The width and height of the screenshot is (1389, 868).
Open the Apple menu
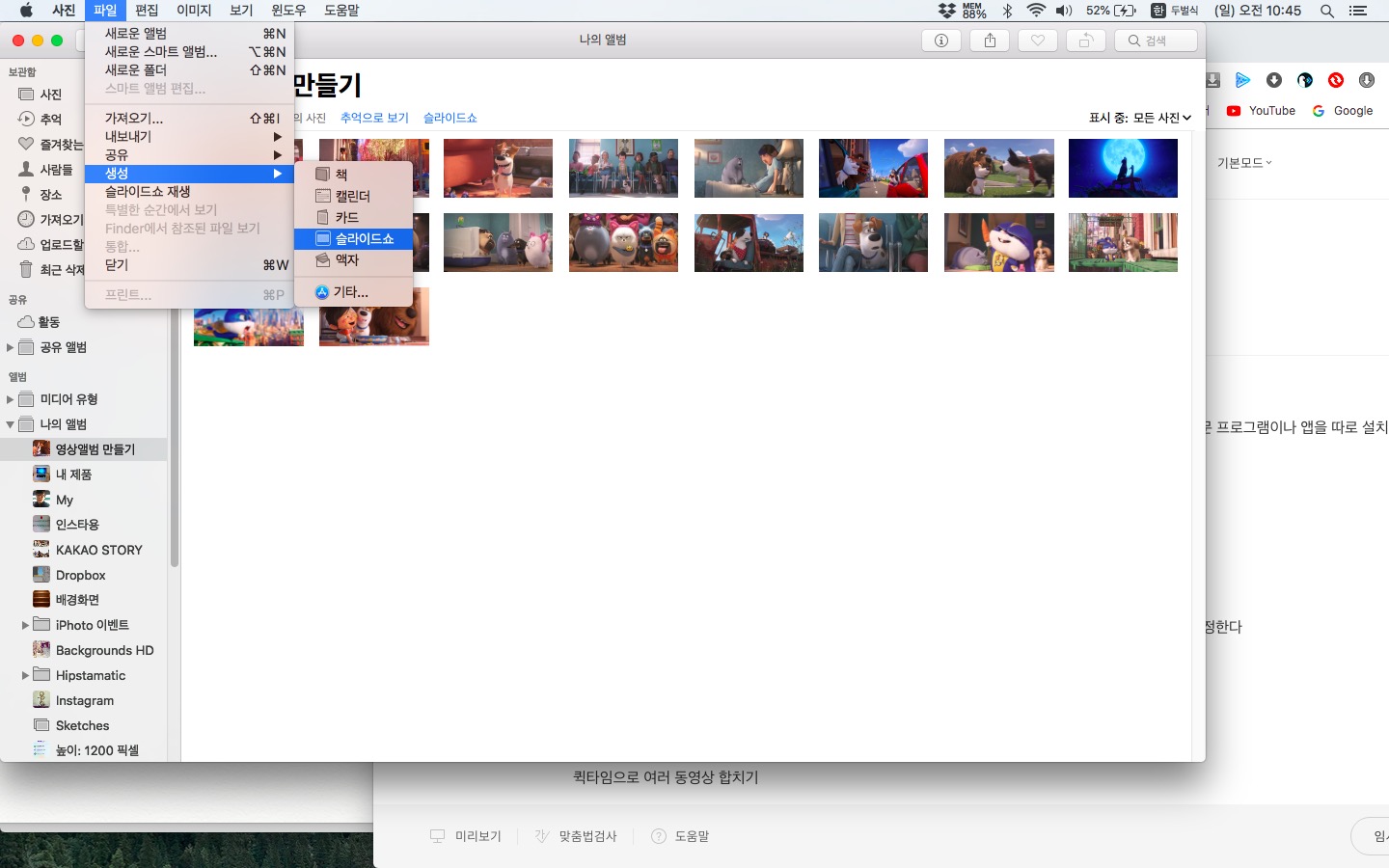pos(26,11)
